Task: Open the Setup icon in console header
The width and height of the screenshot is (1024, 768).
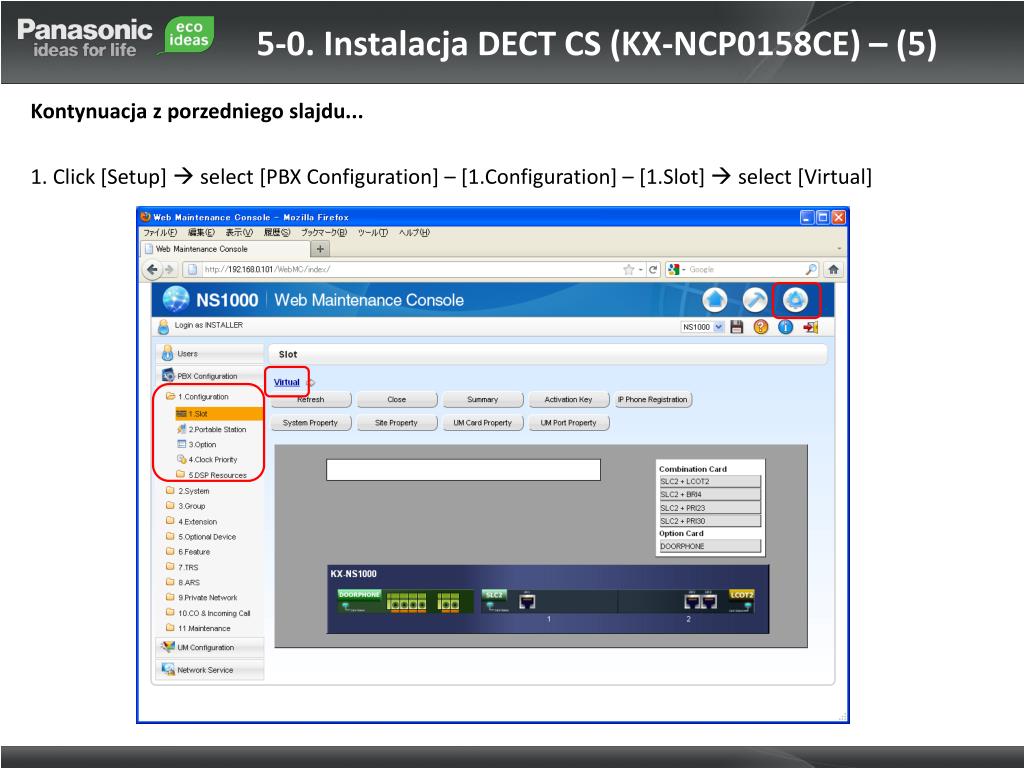Action: pyautogui.click(x=795, y=300)
